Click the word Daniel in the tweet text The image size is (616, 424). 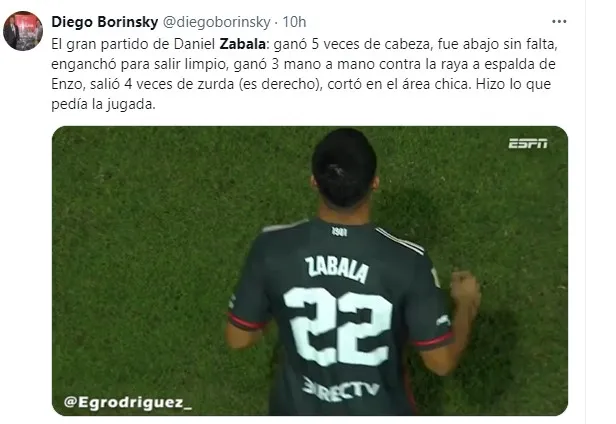click(x=194, y=44)
